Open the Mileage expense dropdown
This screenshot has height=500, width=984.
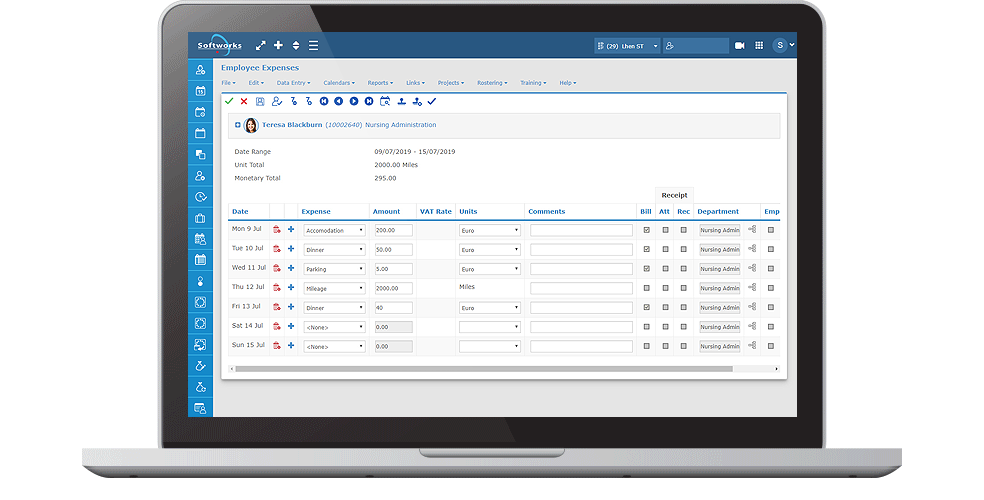coord(334,289)
